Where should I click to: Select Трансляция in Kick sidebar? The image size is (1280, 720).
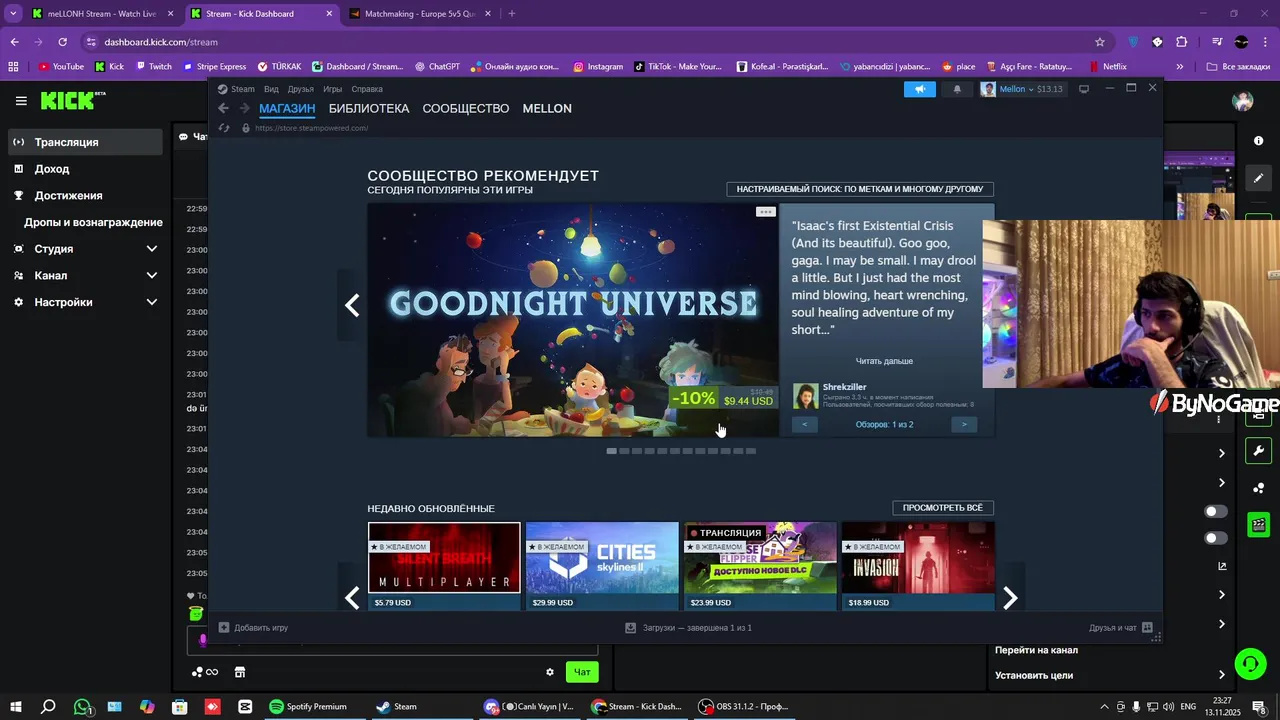click(x=85, y=142)
